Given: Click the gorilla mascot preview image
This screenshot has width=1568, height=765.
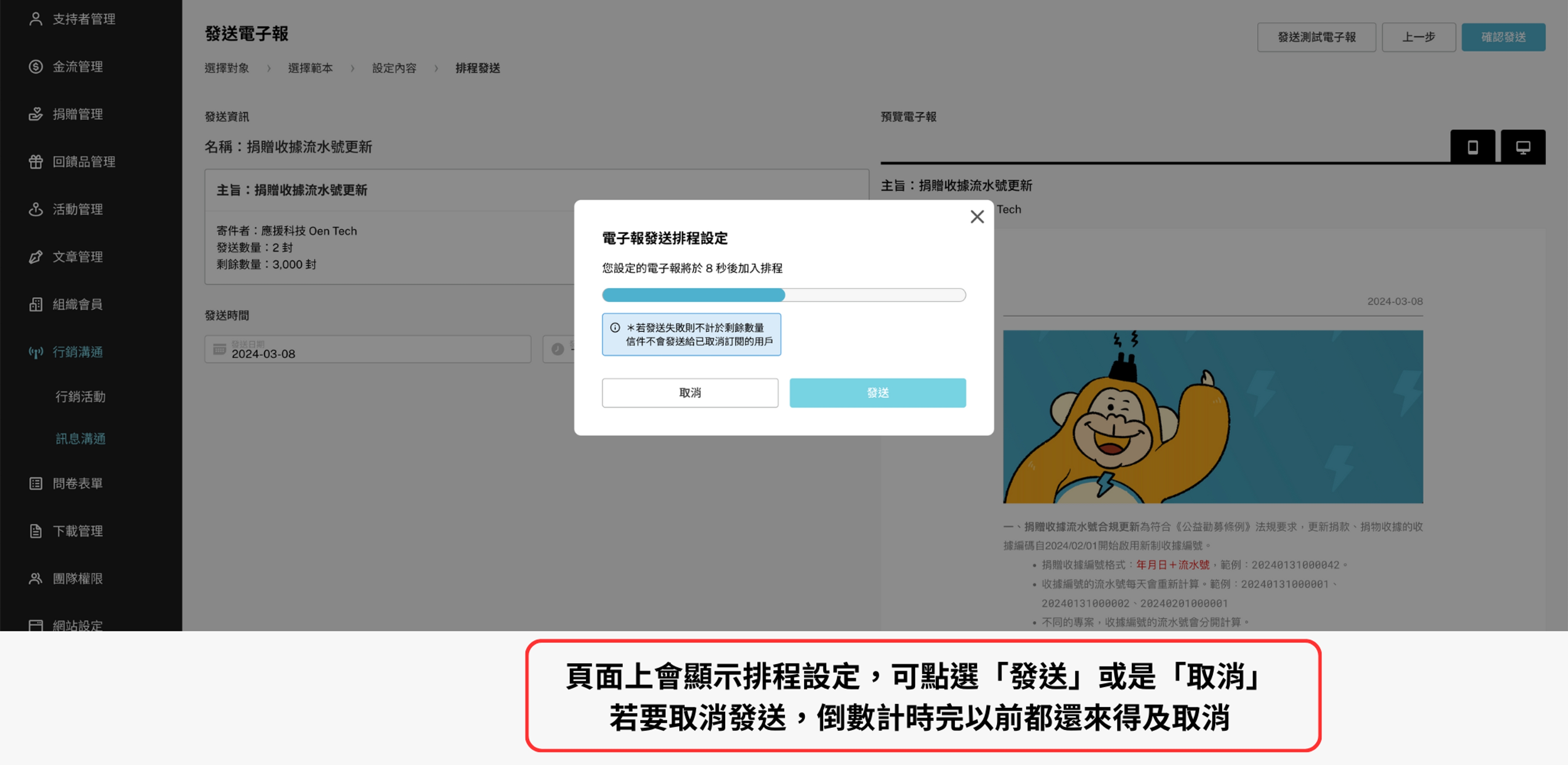Looking at the screenshot, I should 1212,416.
